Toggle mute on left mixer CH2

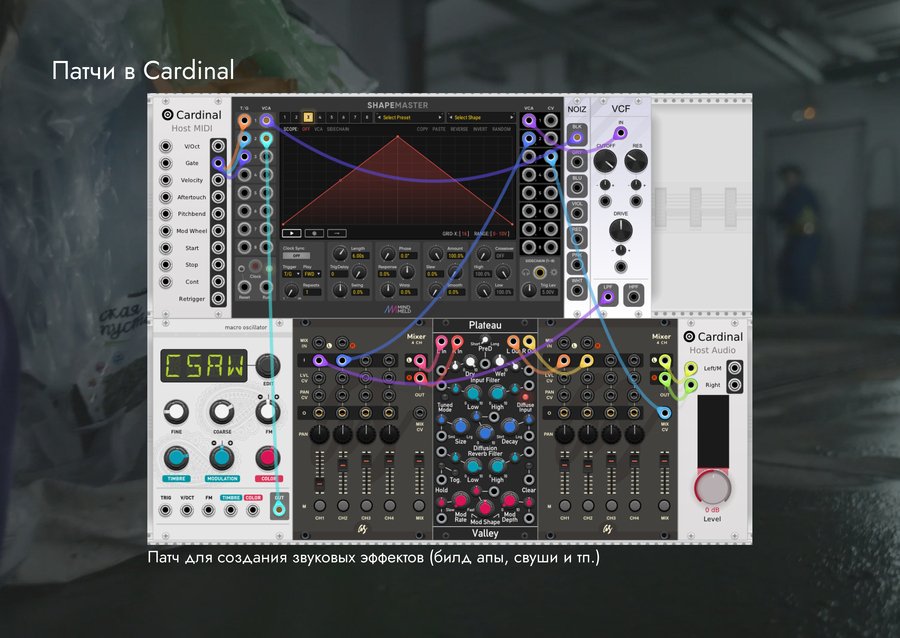(x=343, y=505)
